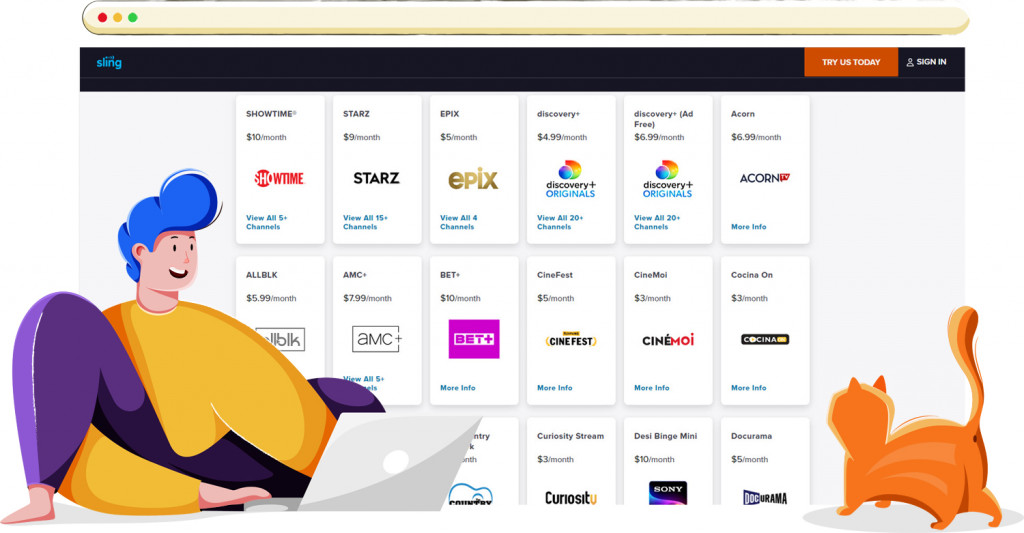Image resolution: width=1024 pixels, height=533 pixels.
Task: Click the CineMoi card title
Action: tap(650, 275)
